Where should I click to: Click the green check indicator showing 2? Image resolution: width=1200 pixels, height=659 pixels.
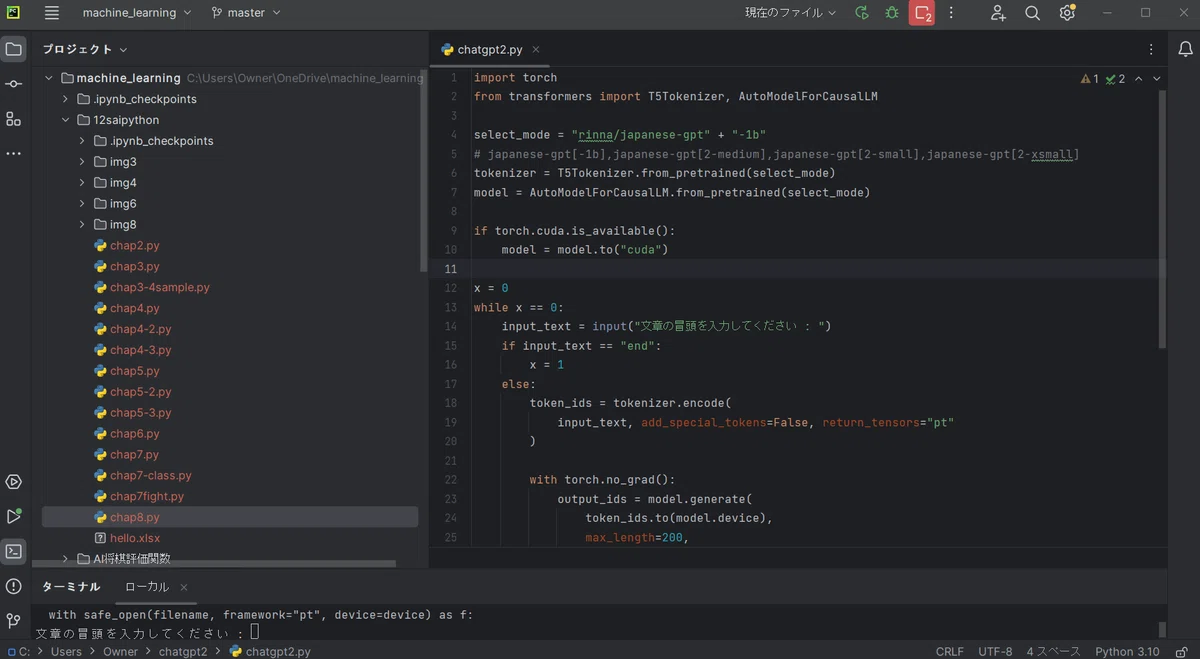coord(1116,79)
